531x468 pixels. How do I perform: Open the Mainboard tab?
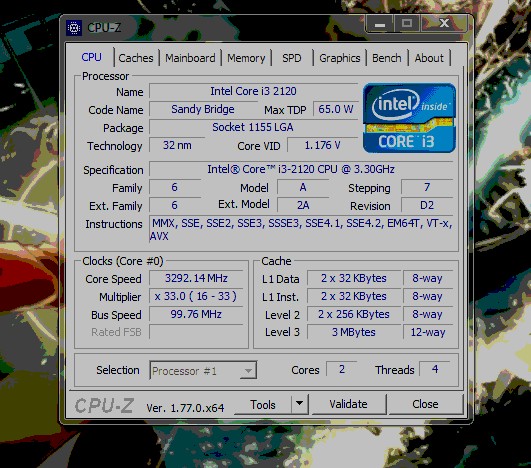click(190, 58)
